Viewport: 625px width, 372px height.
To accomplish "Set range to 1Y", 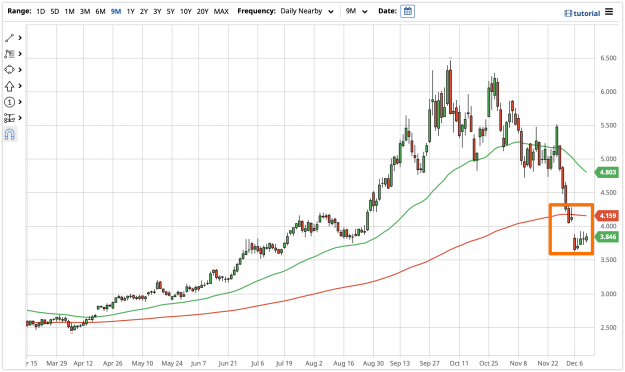I will click(x=130, y=12).
